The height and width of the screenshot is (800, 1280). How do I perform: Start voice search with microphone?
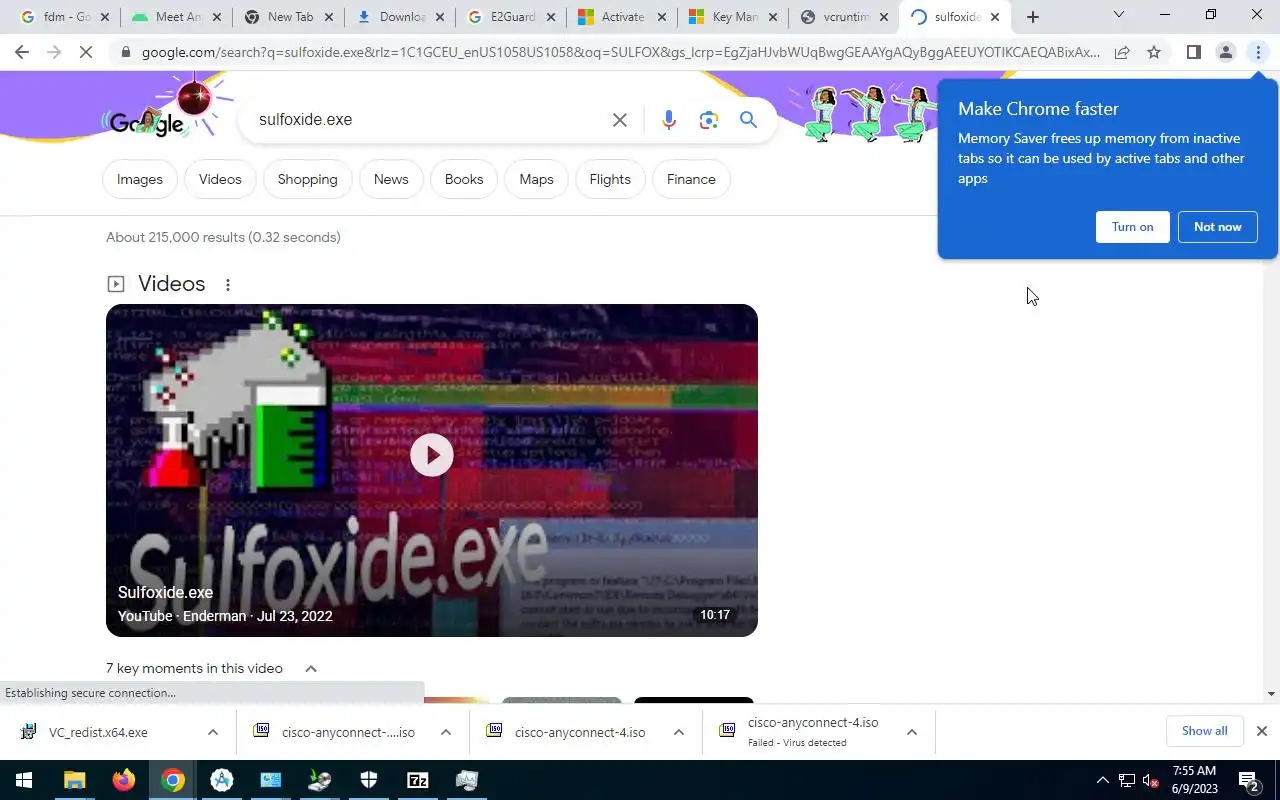(x=669, y=120)
